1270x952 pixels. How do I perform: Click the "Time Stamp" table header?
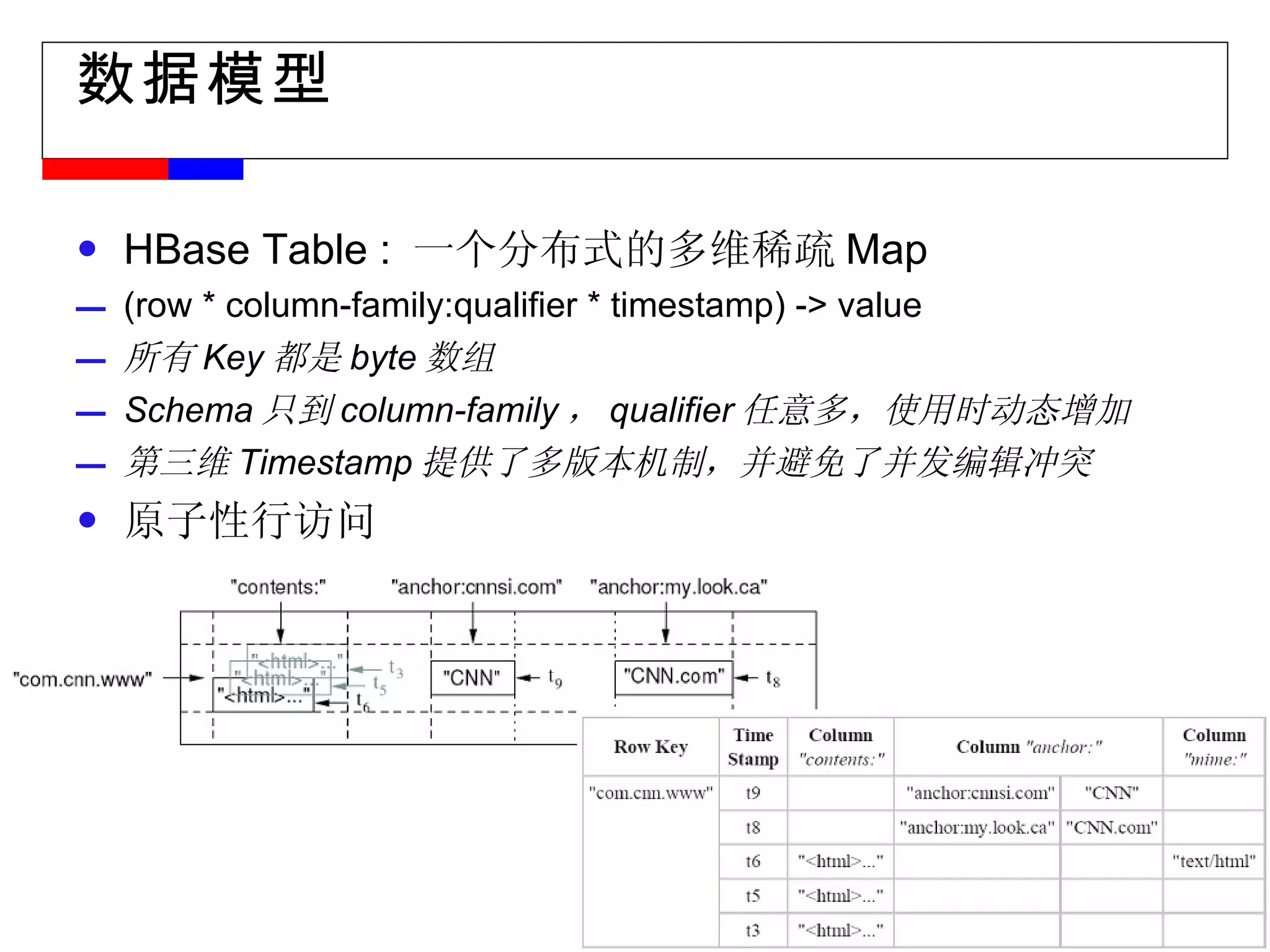(753, 747)
